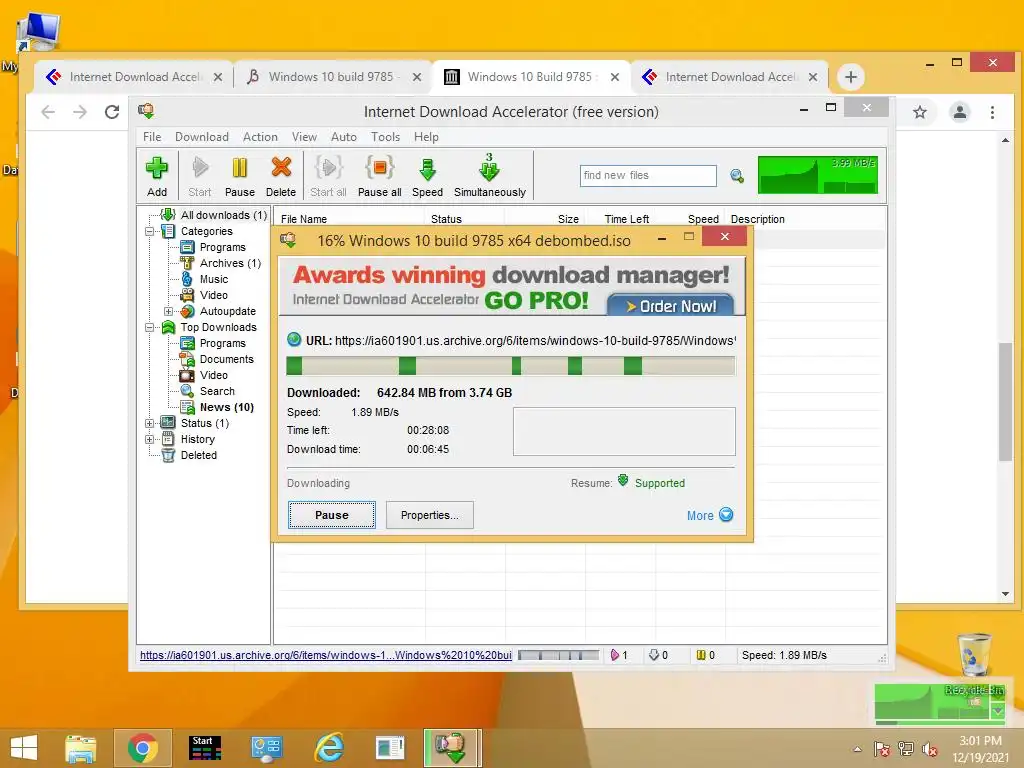The height and width of the screenshot is (768, 1024).
Task: Select News (10) in tree
Action: [x=227, y=408]
